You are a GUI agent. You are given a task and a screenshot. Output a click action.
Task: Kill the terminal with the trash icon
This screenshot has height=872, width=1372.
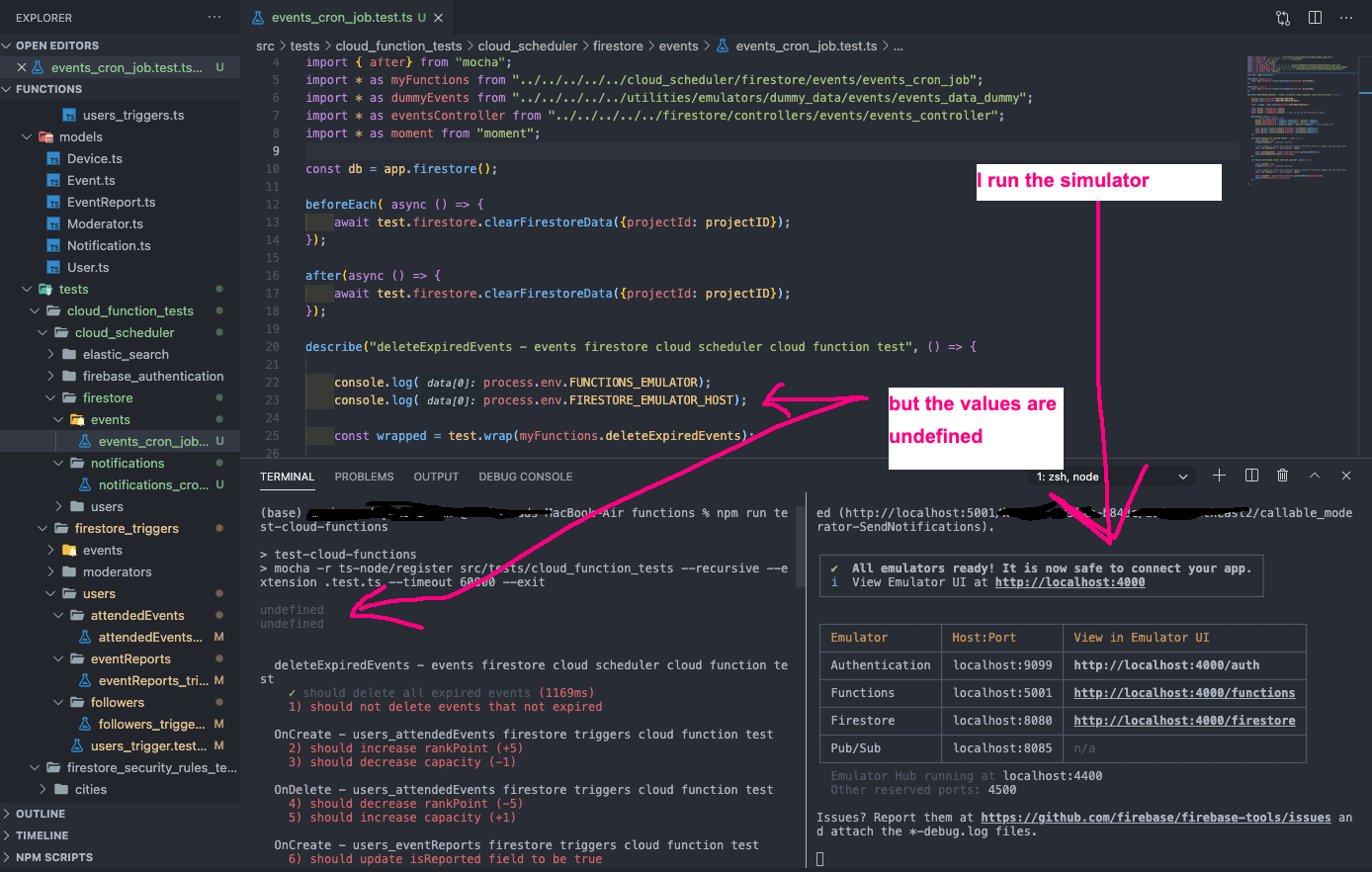(1282, 476)
